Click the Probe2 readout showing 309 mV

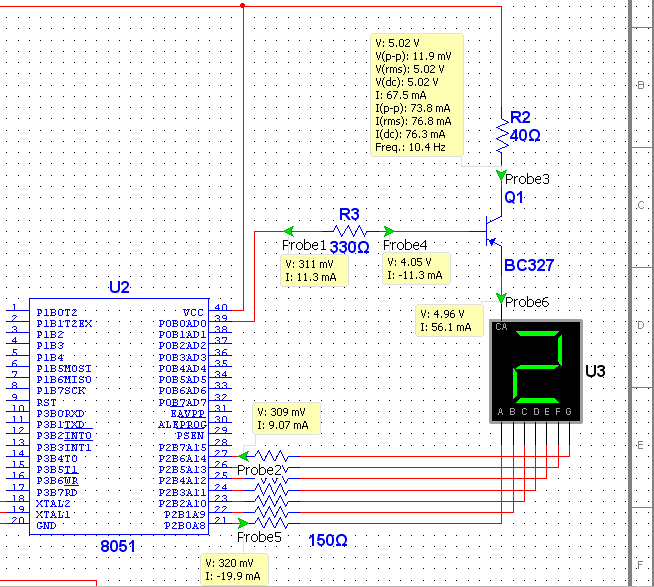tap(286, 418)
